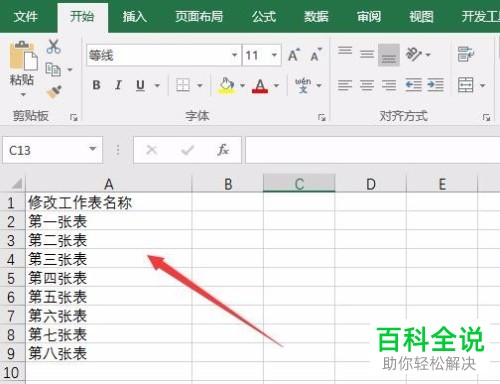Apply yellow fill color bucket
The width and height of the screenshot is (500, 384).
coord(226,85)
